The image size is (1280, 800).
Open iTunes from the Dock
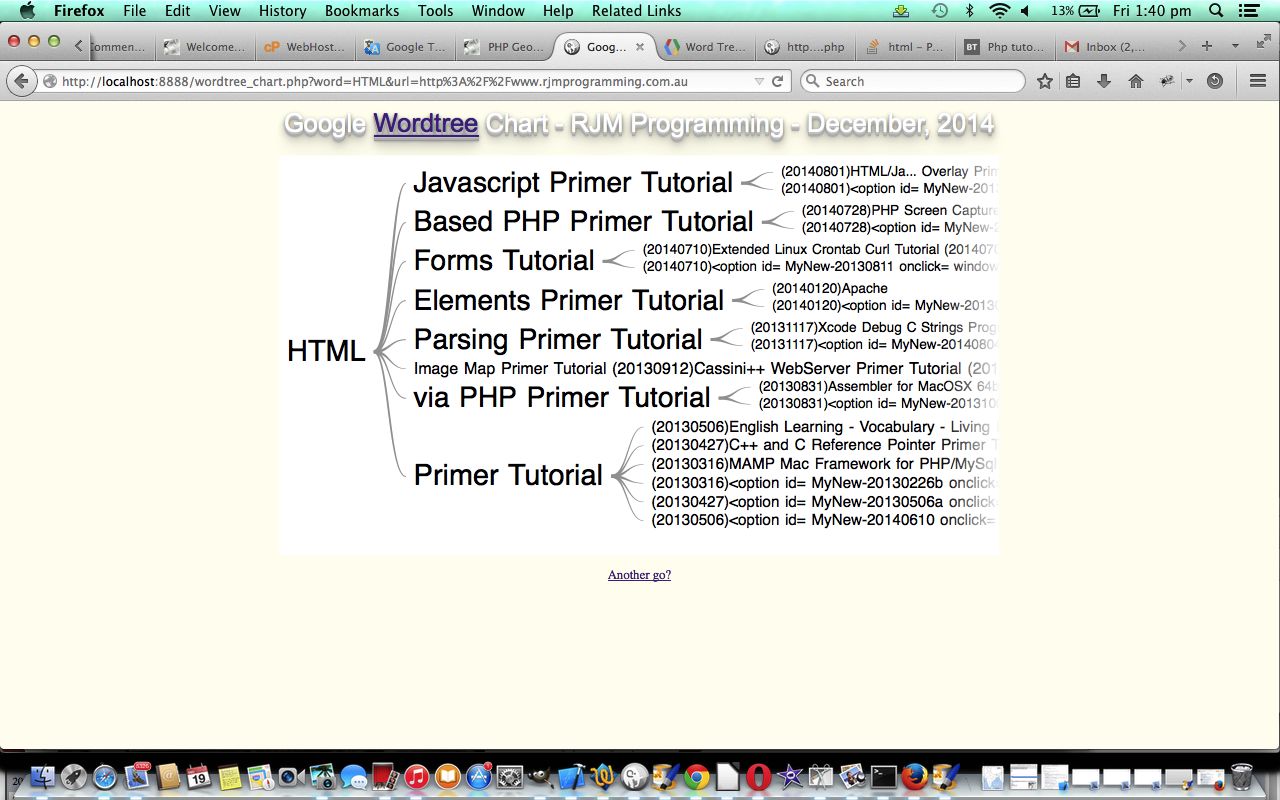click(x=416, y=777)
